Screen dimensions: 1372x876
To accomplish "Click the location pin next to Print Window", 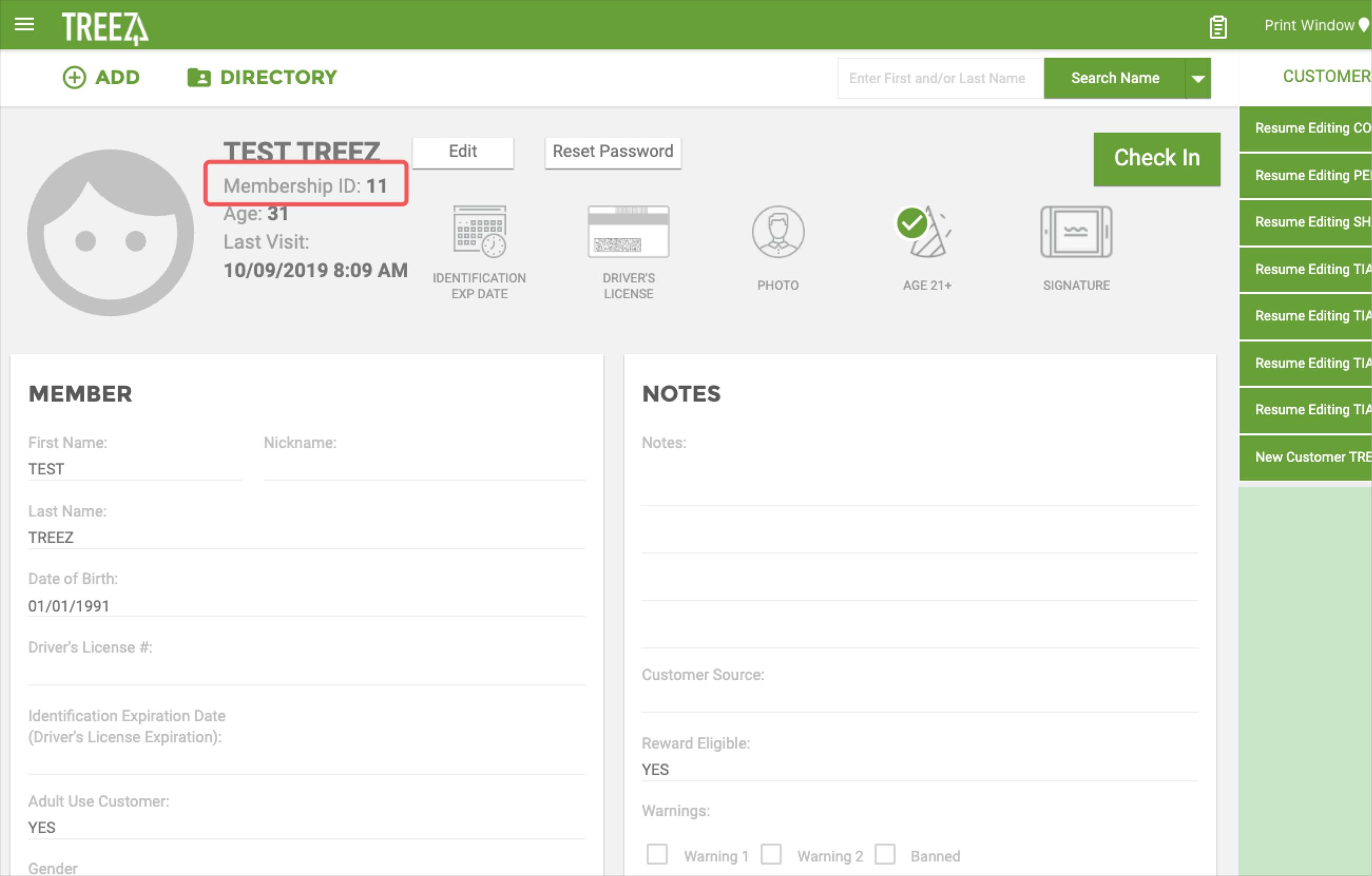I will [x=1363, y=24].
